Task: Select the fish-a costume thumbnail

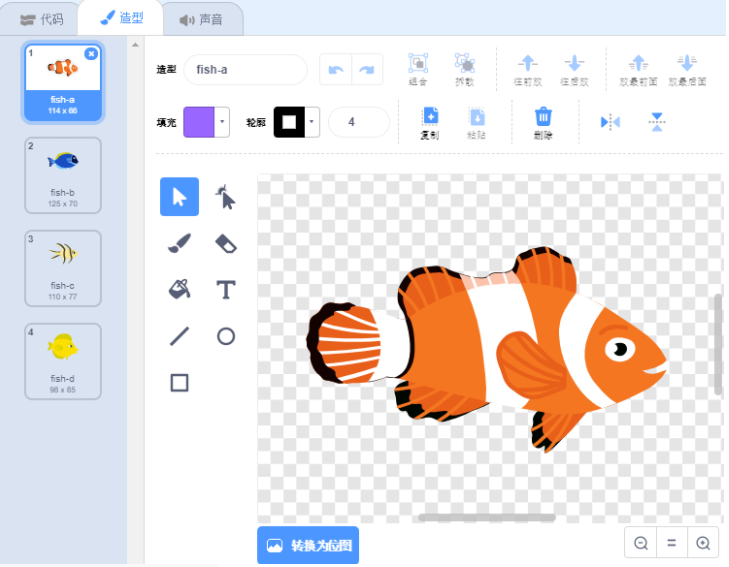Action: coord(63,82)
